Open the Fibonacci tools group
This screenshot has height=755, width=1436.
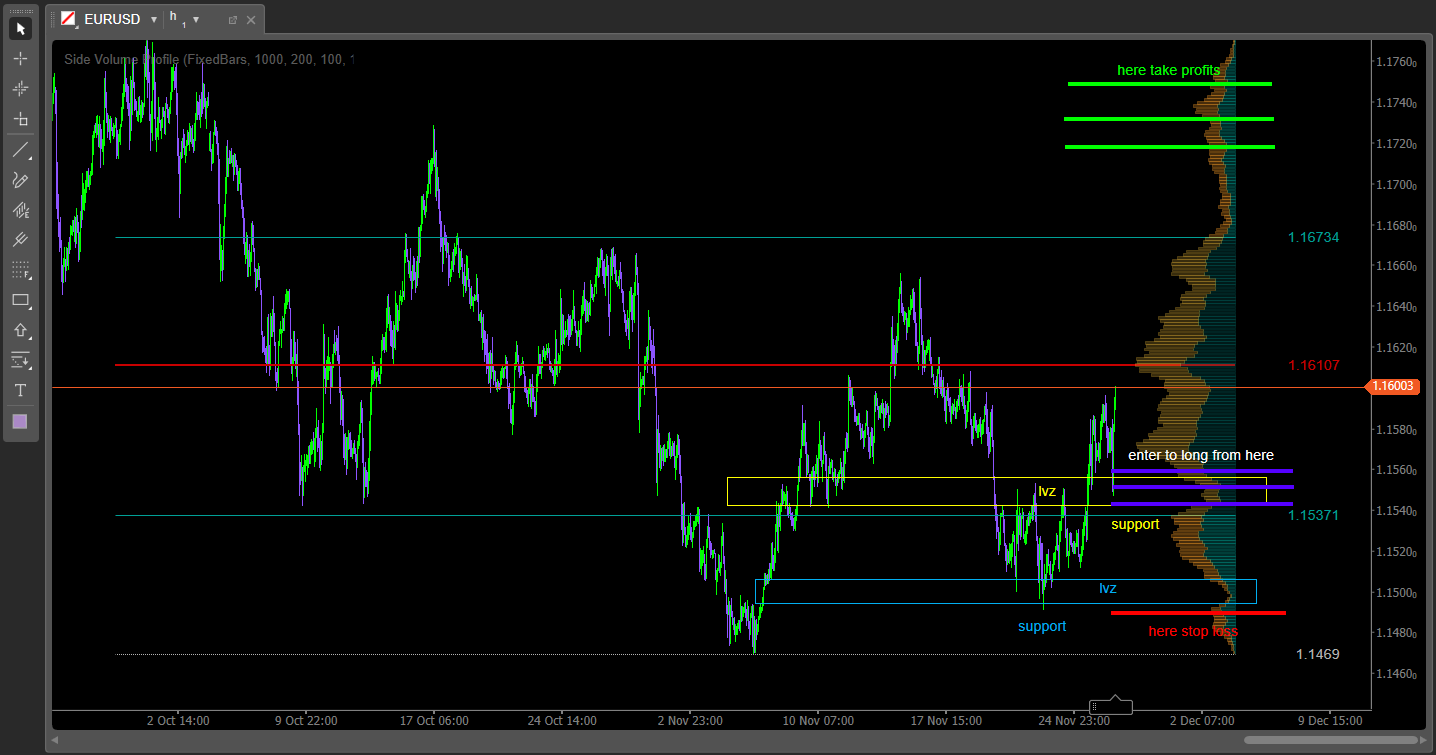(20, 270)
